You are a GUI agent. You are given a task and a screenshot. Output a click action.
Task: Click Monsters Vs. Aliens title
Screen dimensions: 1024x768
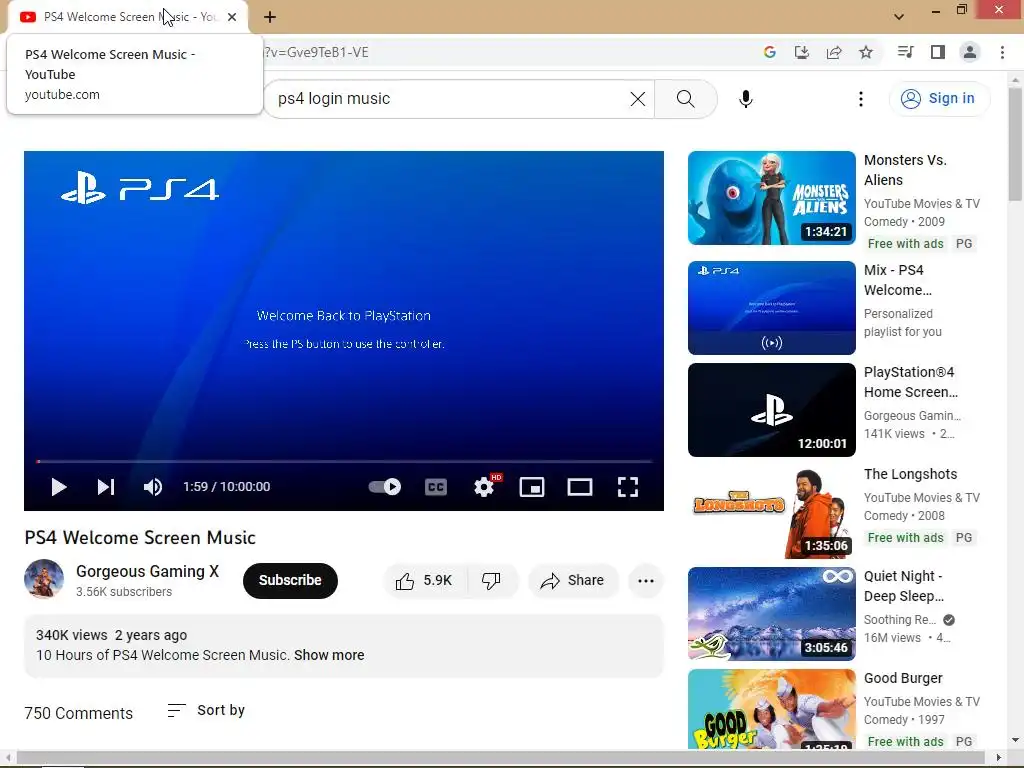tap(905, 170)
